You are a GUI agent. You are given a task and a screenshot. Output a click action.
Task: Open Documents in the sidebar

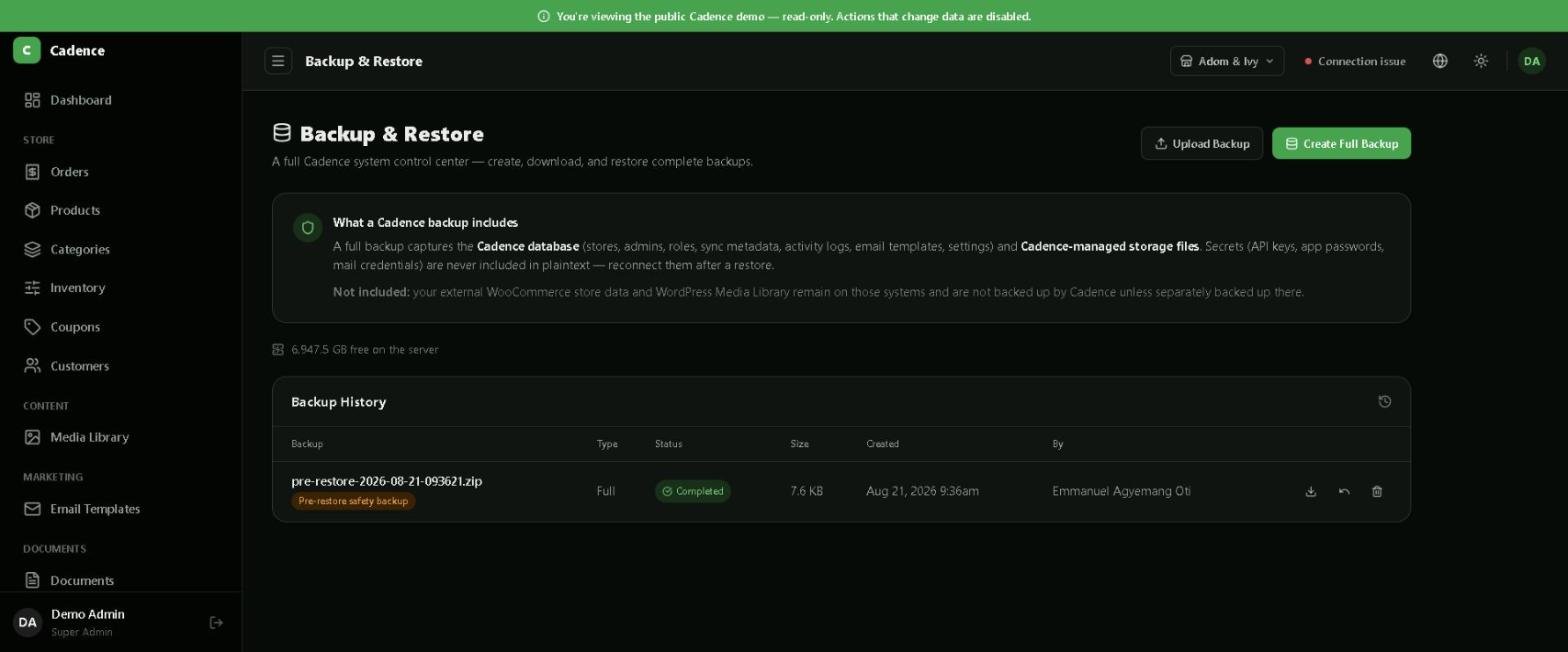coord(120,580)
